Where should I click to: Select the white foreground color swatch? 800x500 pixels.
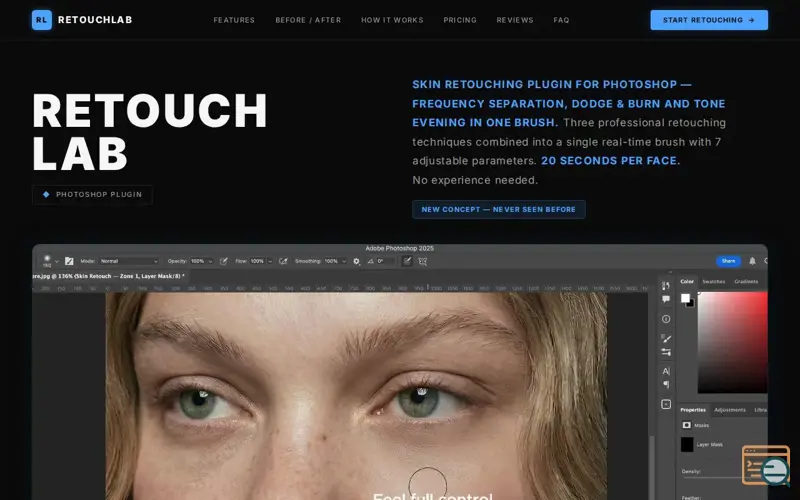685,297
